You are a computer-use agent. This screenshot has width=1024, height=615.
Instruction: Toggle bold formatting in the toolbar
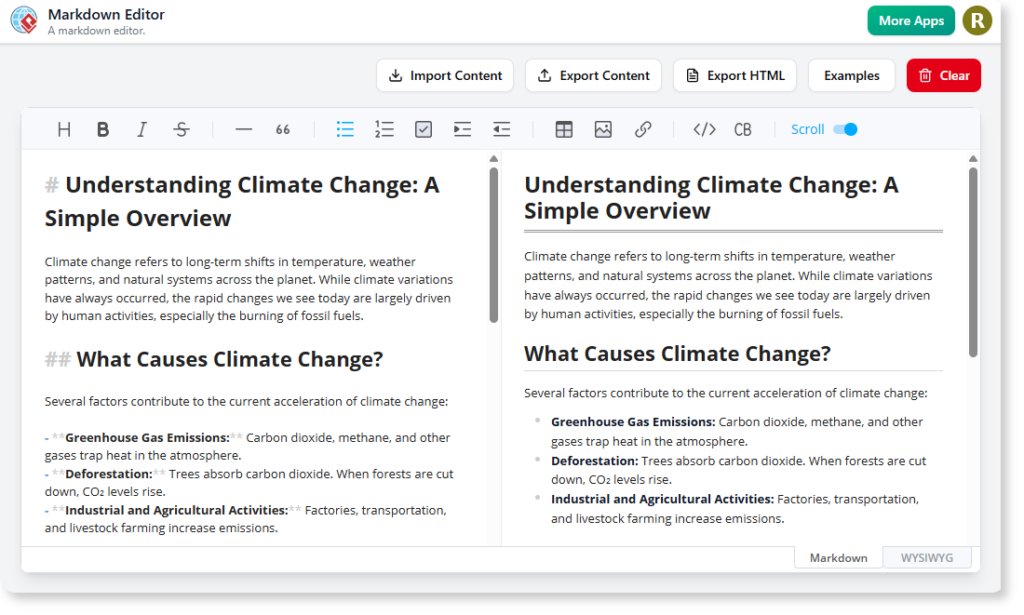[x=103, y=129]
